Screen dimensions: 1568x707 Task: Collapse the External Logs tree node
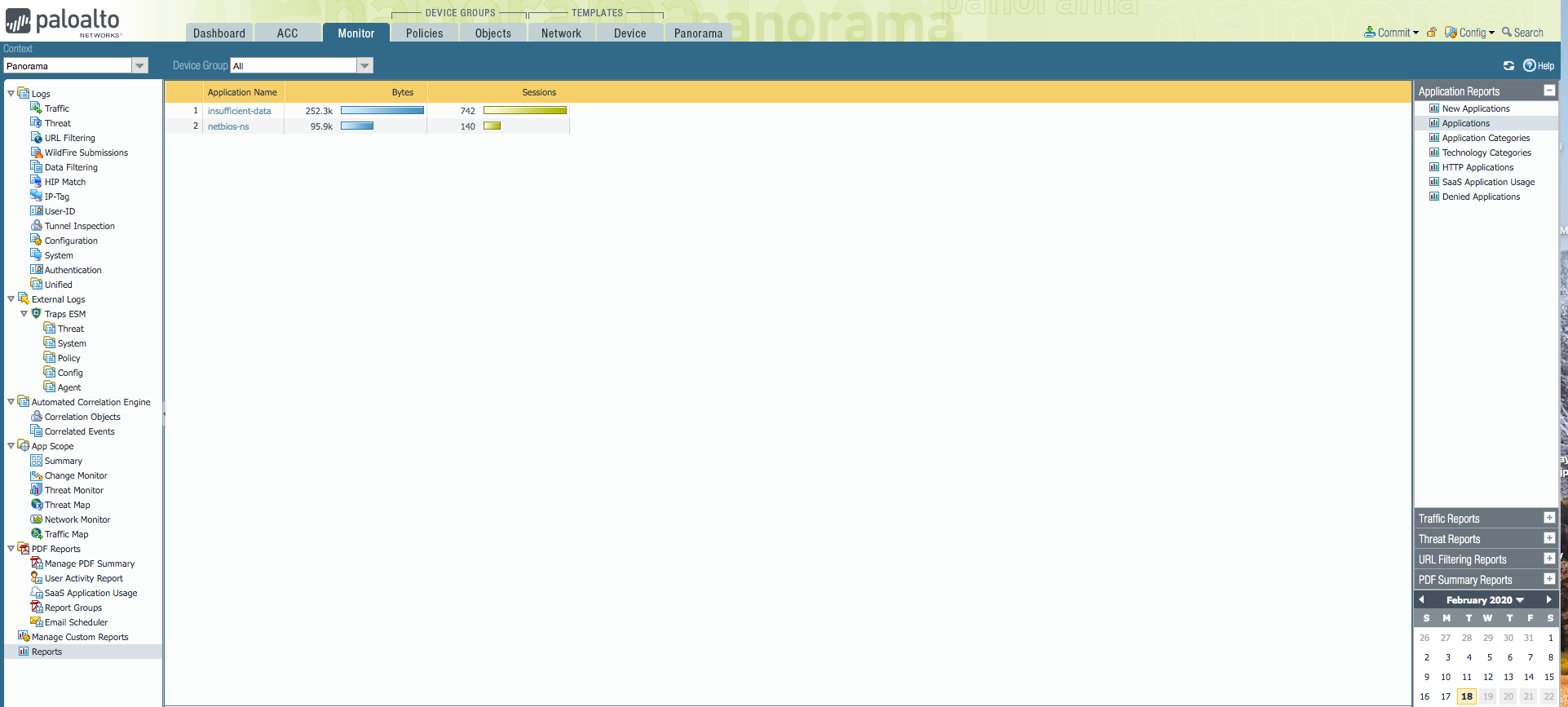click(x=11, y=298)
